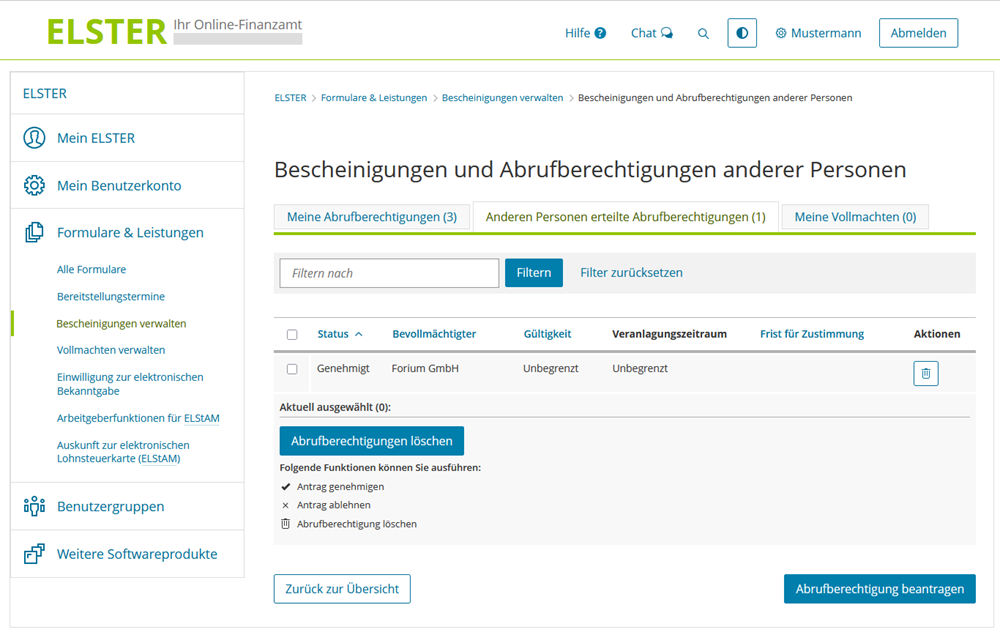Collapse the Formulare & Leistungen section
The width and height of the screenshot is (1000, 635).
tap(130, 233)
